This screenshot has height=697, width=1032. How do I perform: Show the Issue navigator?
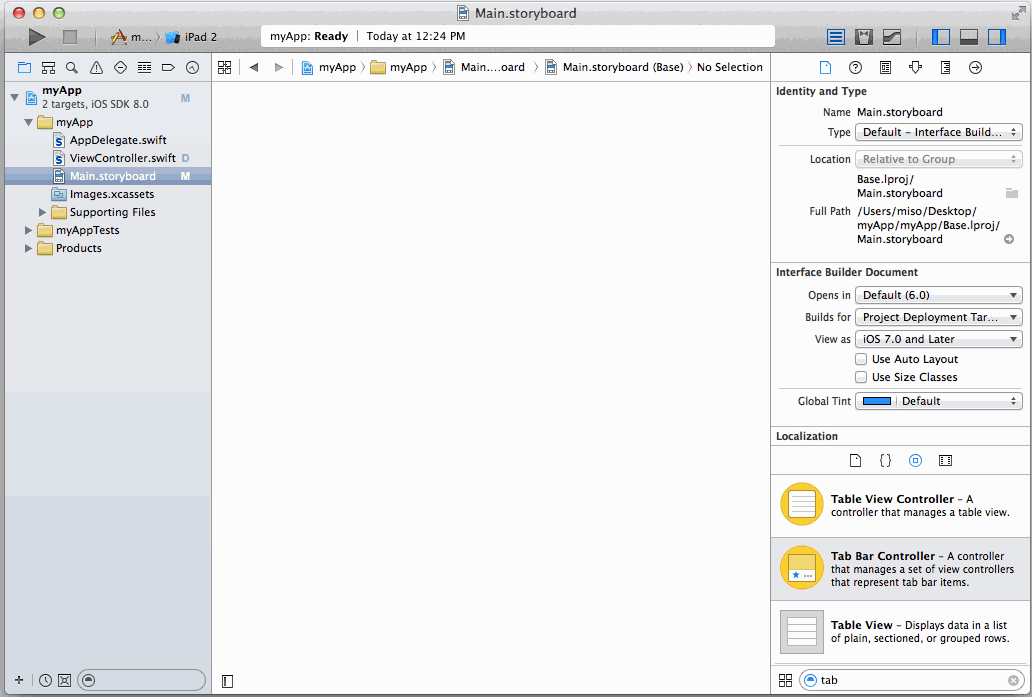click(94, 67)
